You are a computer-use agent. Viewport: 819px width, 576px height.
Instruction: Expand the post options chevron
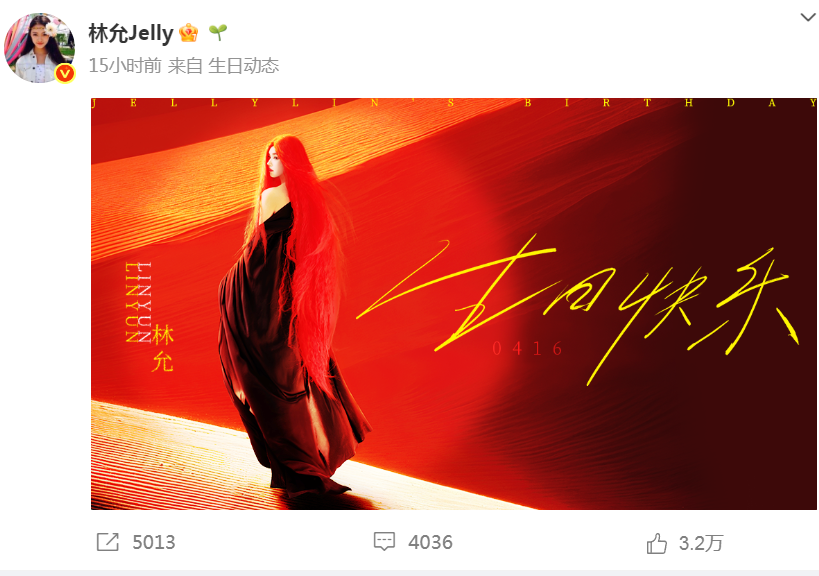click(x=808, y=17)
